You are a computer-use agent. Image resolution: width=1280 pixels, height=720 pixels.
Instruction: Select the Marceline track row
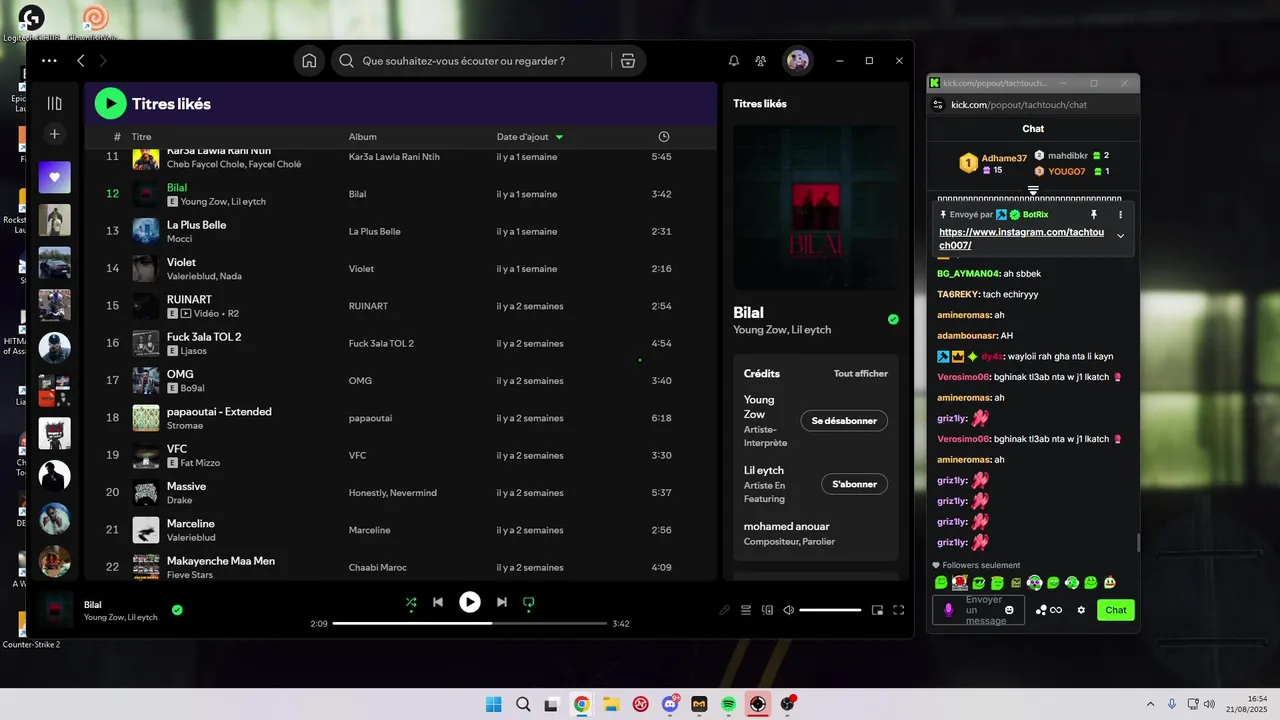(x=400, y=530)
